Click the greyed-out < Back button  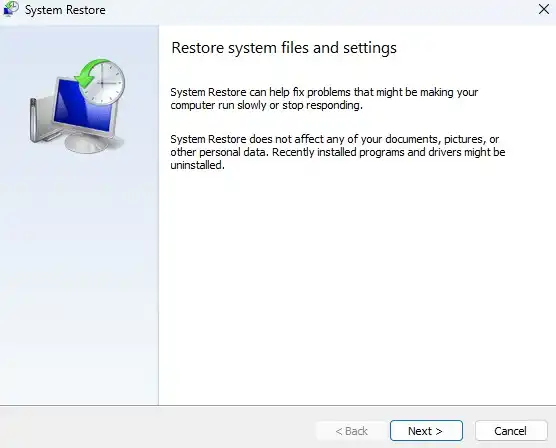click(351, 431)
